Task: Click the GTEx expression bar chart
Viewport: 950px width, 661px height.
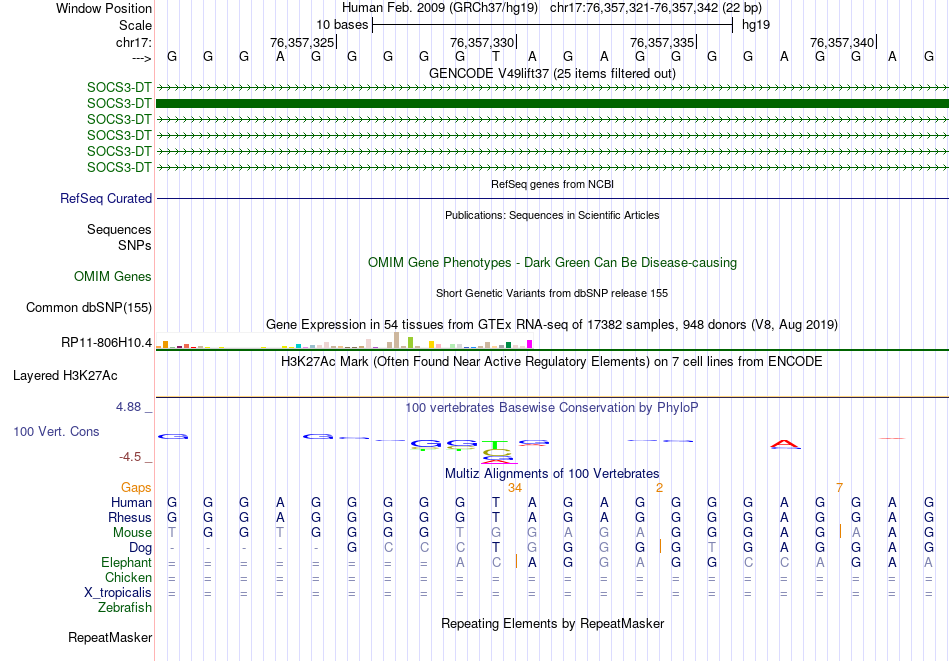Action: [x=344, y=340]
